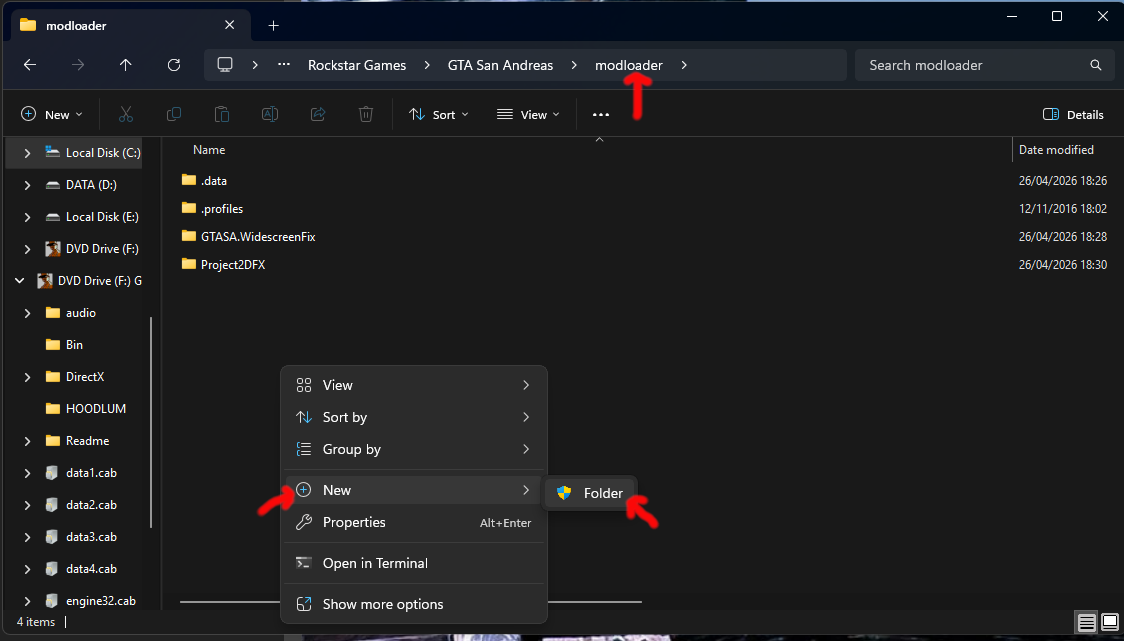
Task: Choose Show more options
Action: click(414, 604)
